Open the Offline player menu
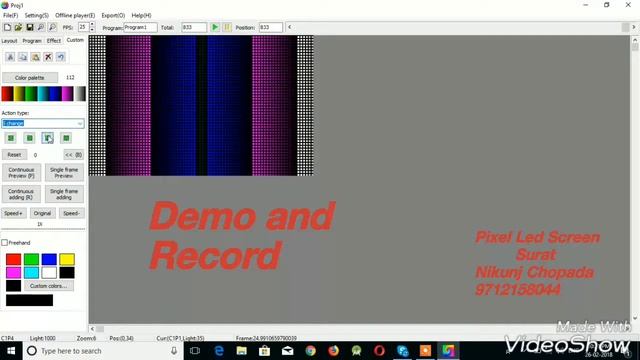 [x=75, y=15]
